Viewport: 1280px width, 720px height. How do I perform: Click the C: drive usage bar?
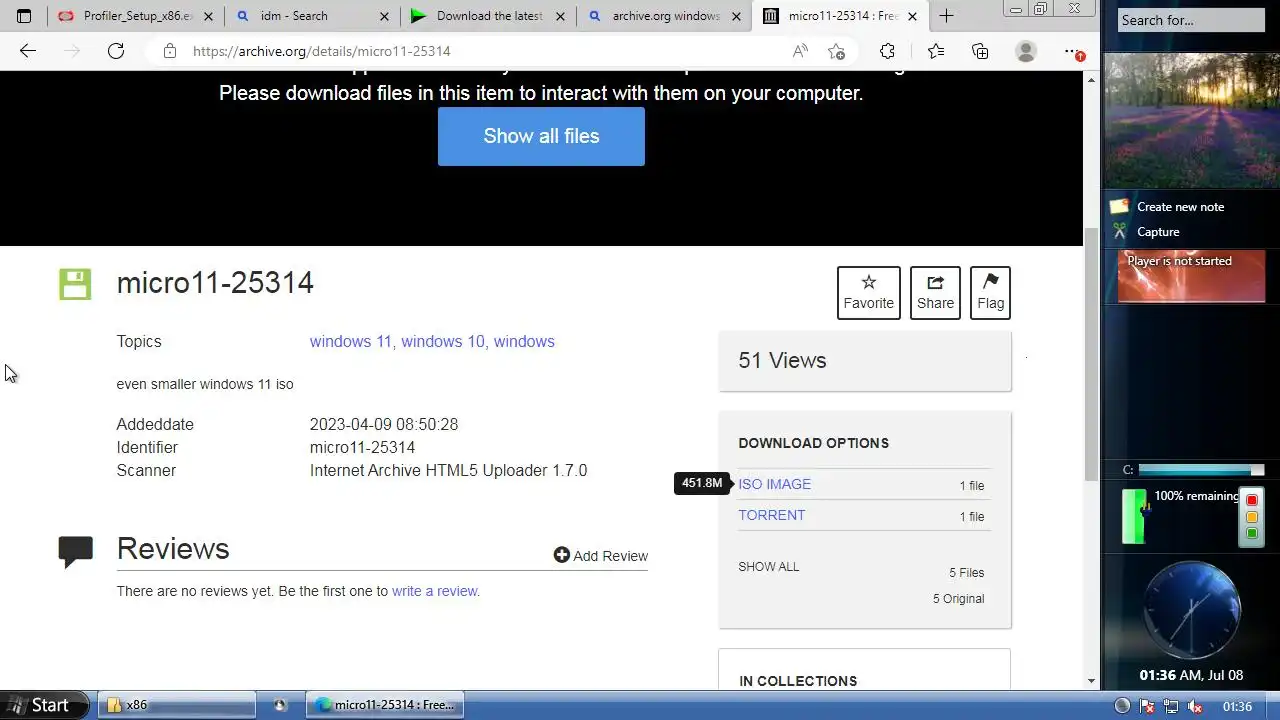(x=1200, y=470)
